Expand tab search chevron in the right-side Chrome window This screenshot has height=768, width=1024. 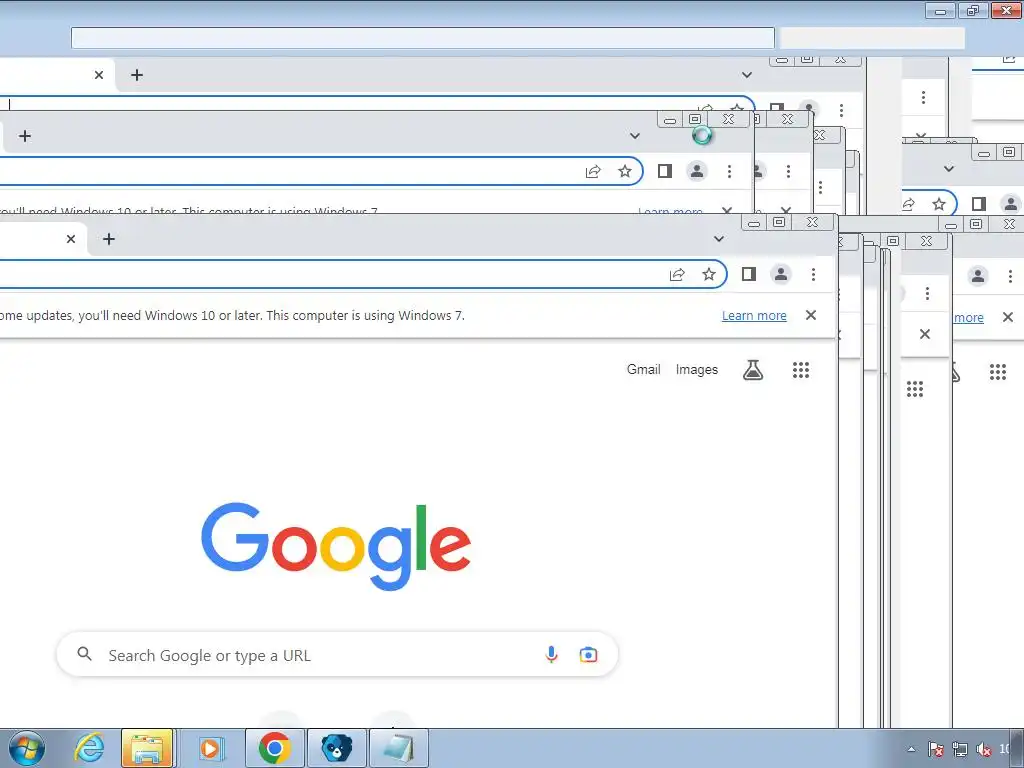pyautogui.click(x=949, y=168)
